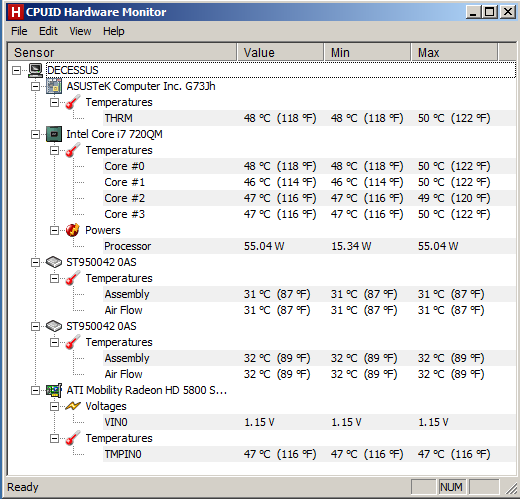The image size is (520, 499).
Task: Select the Core #0 temperature row
Action: click(x=309, y=166)
